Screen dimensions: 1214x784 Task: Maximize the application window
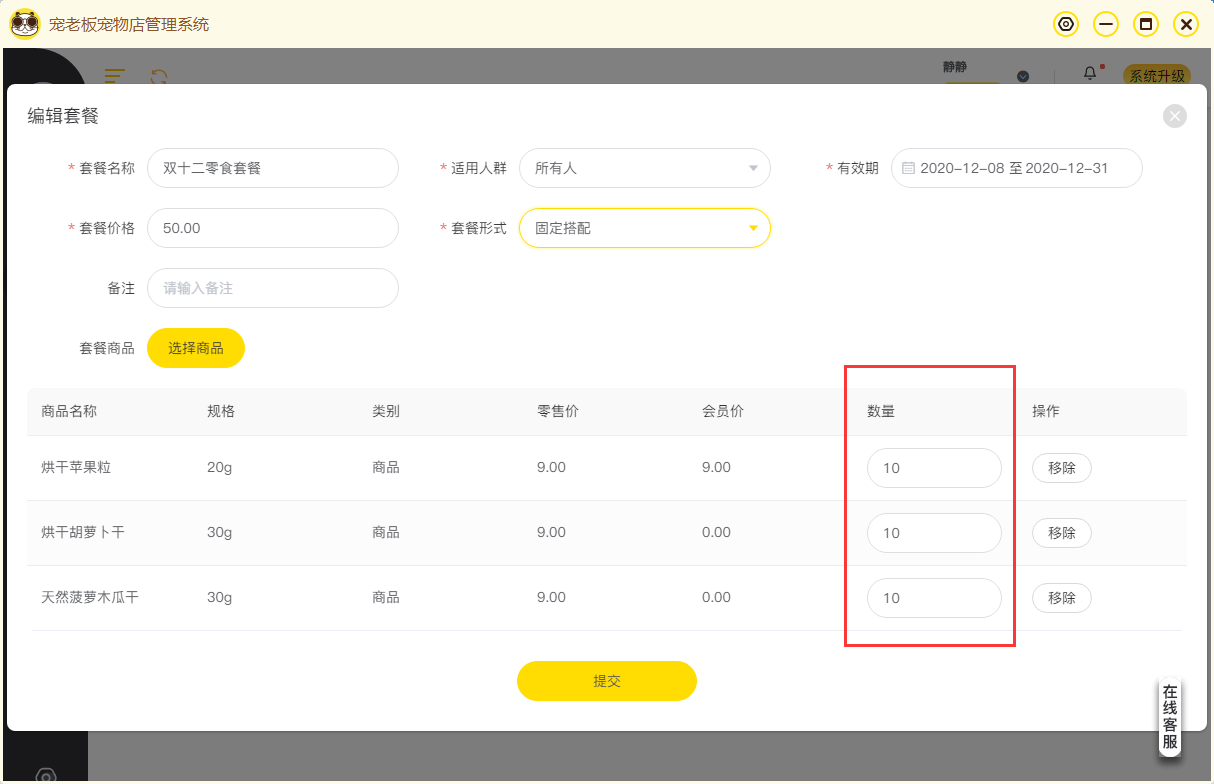pos(1146,24)
